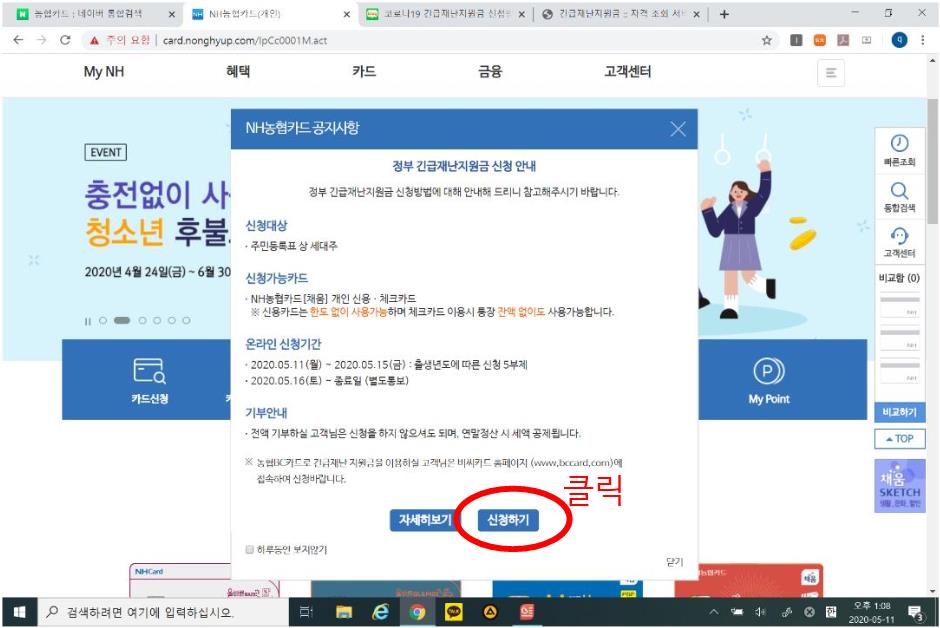The height and width of the screenshot is (628, 940).
Task: Click the orange extension icon in toolbar
Action: point(820,40)
